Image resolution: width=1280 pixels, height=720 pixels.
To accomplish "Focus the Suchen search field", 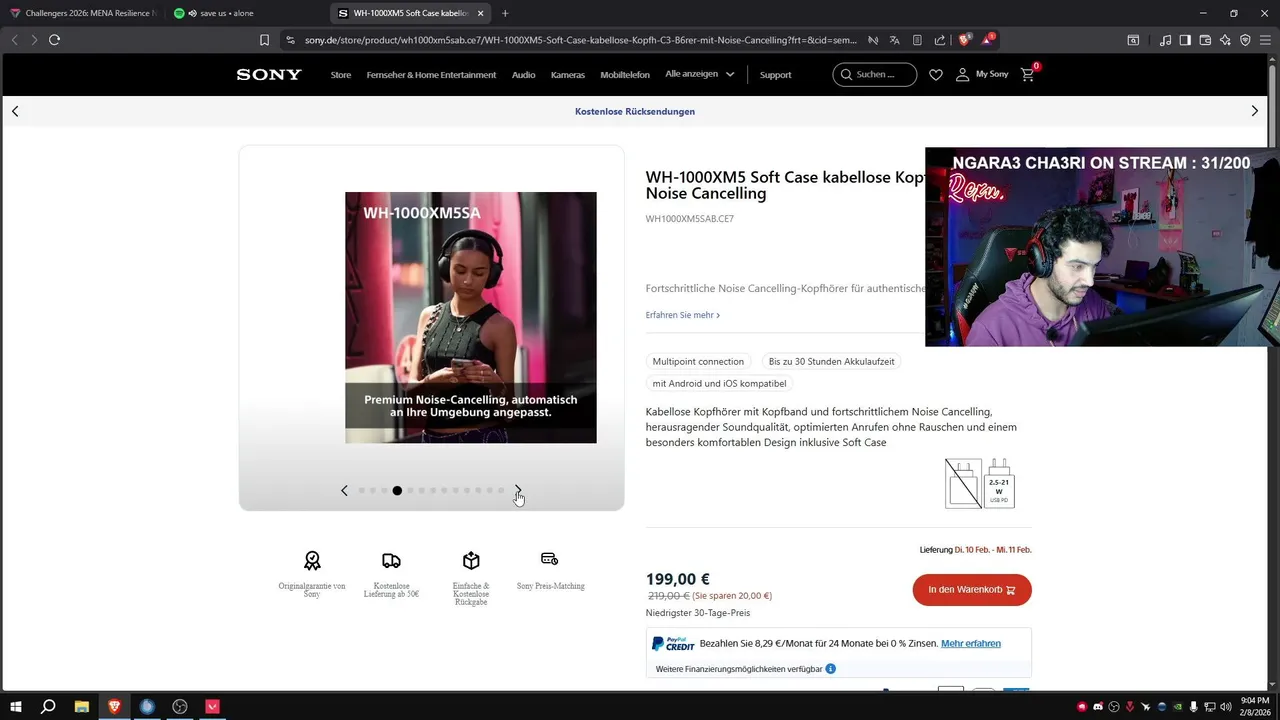I will tap(875, 75).
